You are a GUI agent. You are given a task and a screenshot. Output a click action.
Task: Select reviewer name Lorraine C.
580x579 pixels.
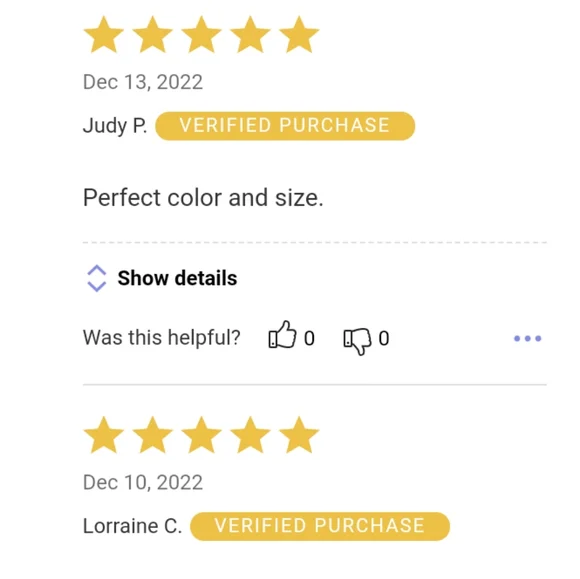tap(132, 526)
